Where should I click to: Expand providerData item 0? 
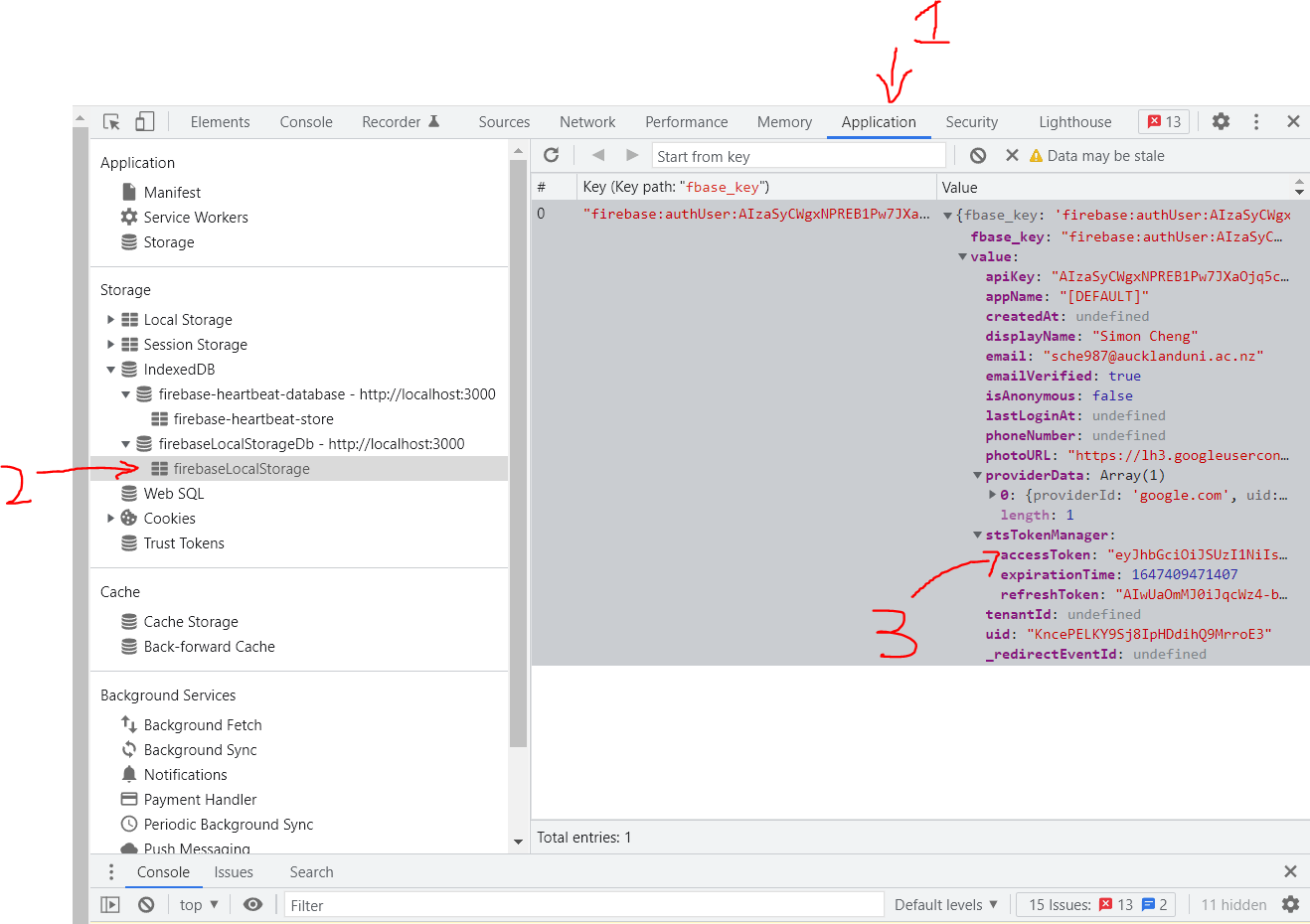[x=992, y=494]
